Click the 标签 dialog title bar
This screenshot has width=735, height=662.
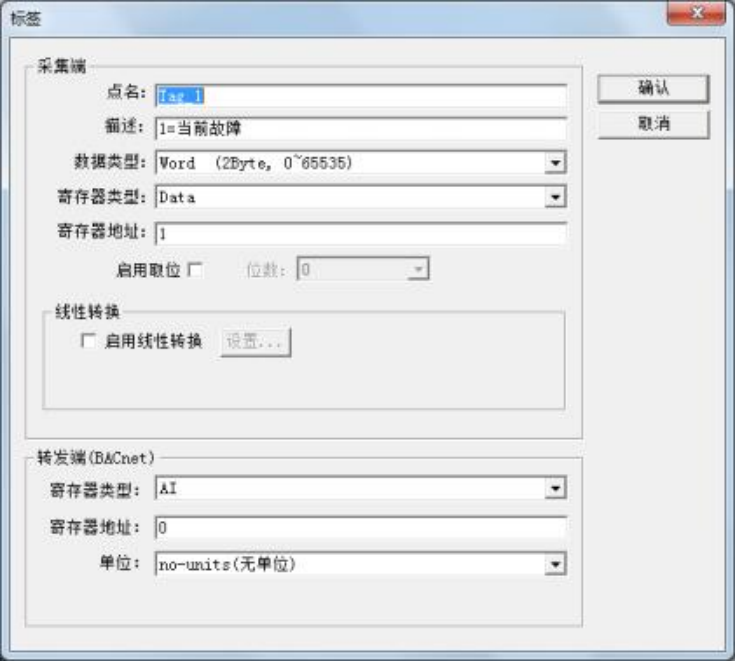coord(328,19)
